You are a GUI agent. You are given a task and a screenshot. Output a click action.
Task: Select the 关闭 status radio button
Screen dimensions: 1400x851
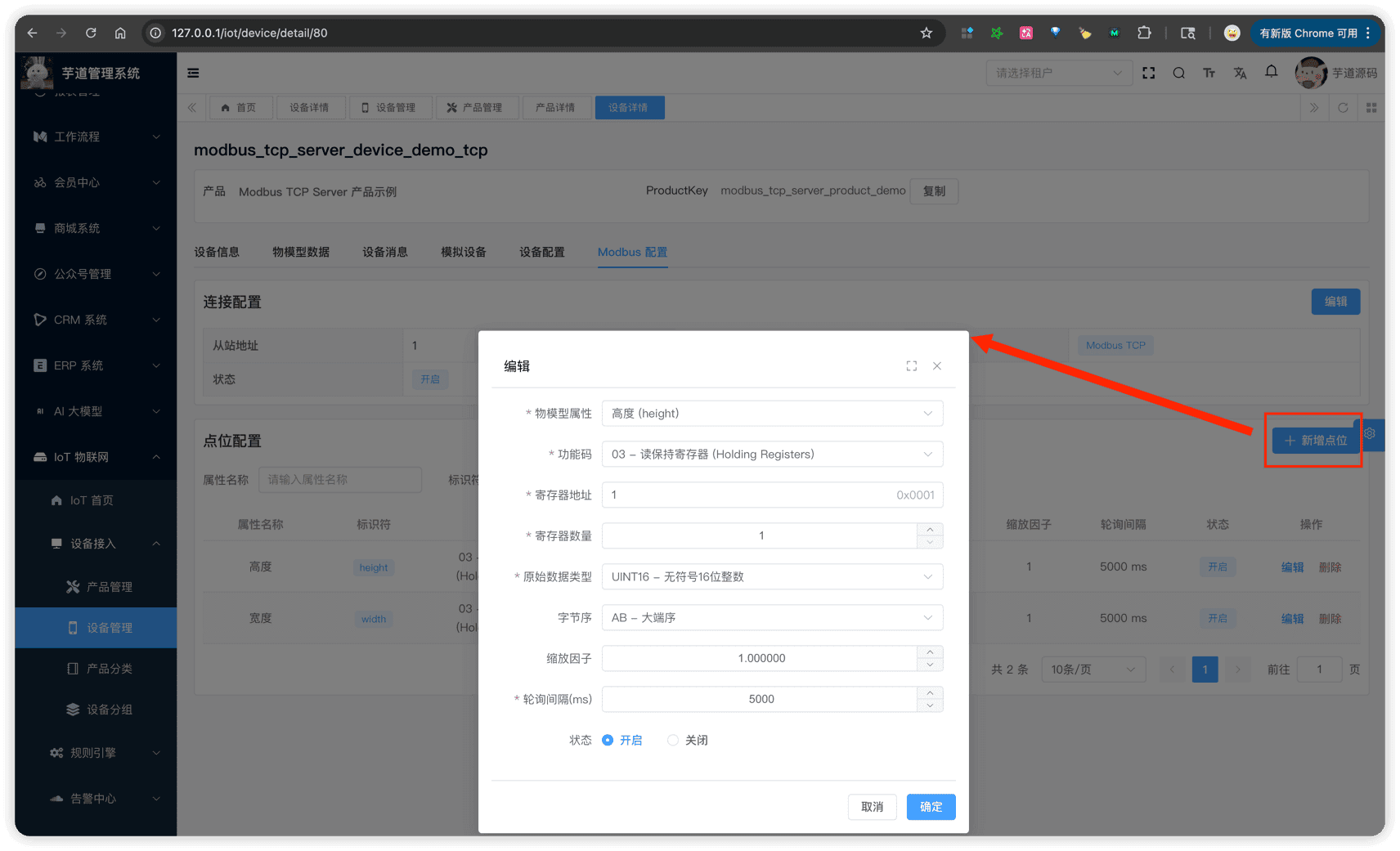click(x=673, y=740)
